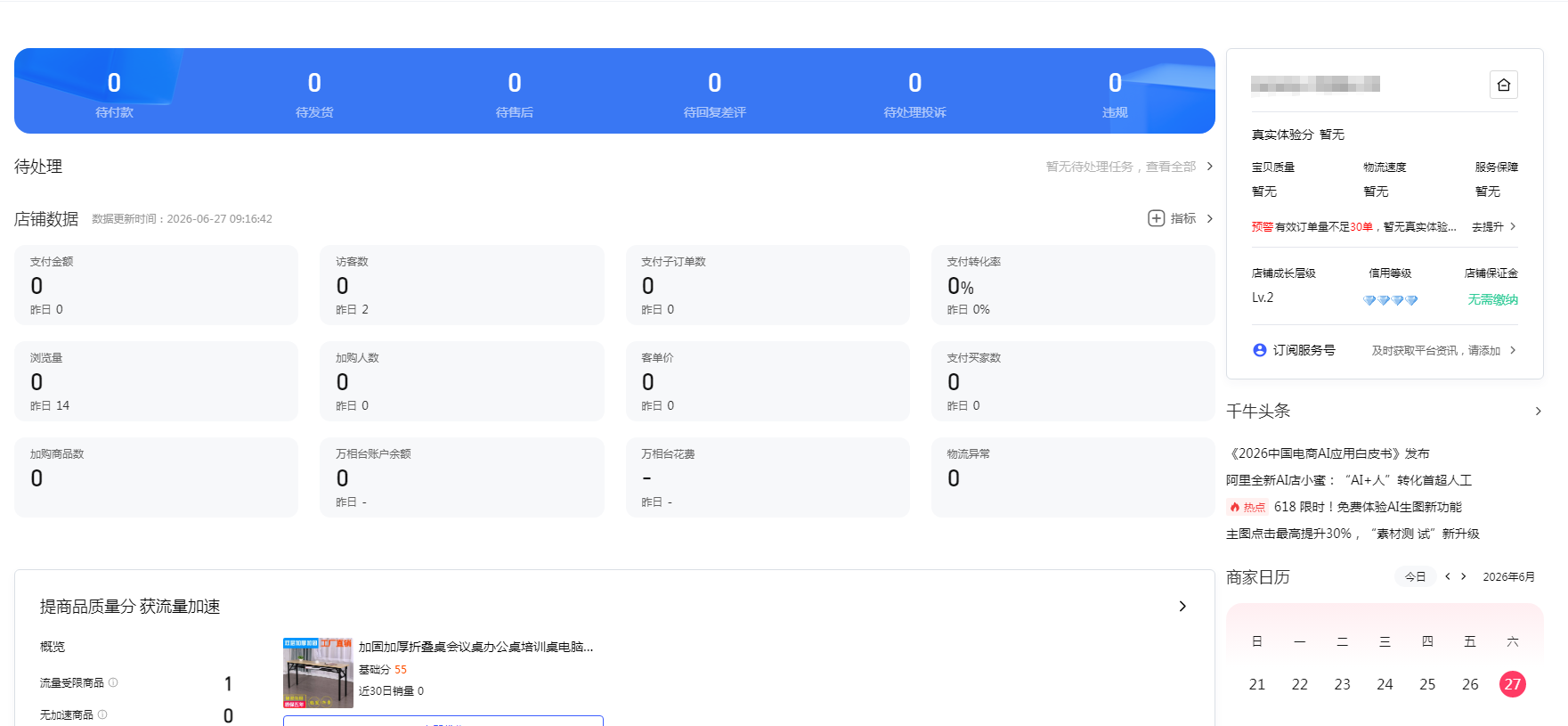Click the 热点 hot tag icon

(1247, 507)
